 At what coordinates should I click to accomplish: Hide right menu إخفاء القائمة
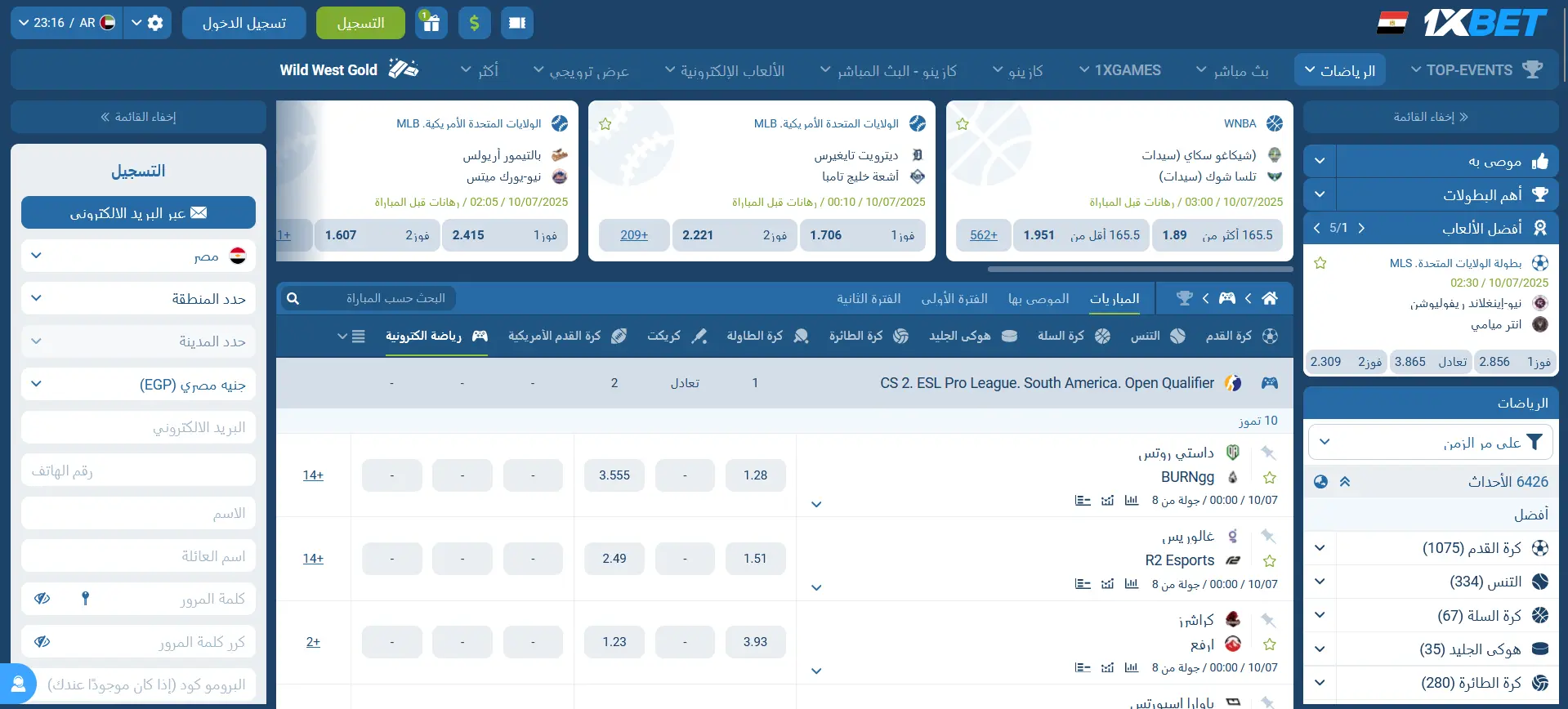(x=1431, y=117)
